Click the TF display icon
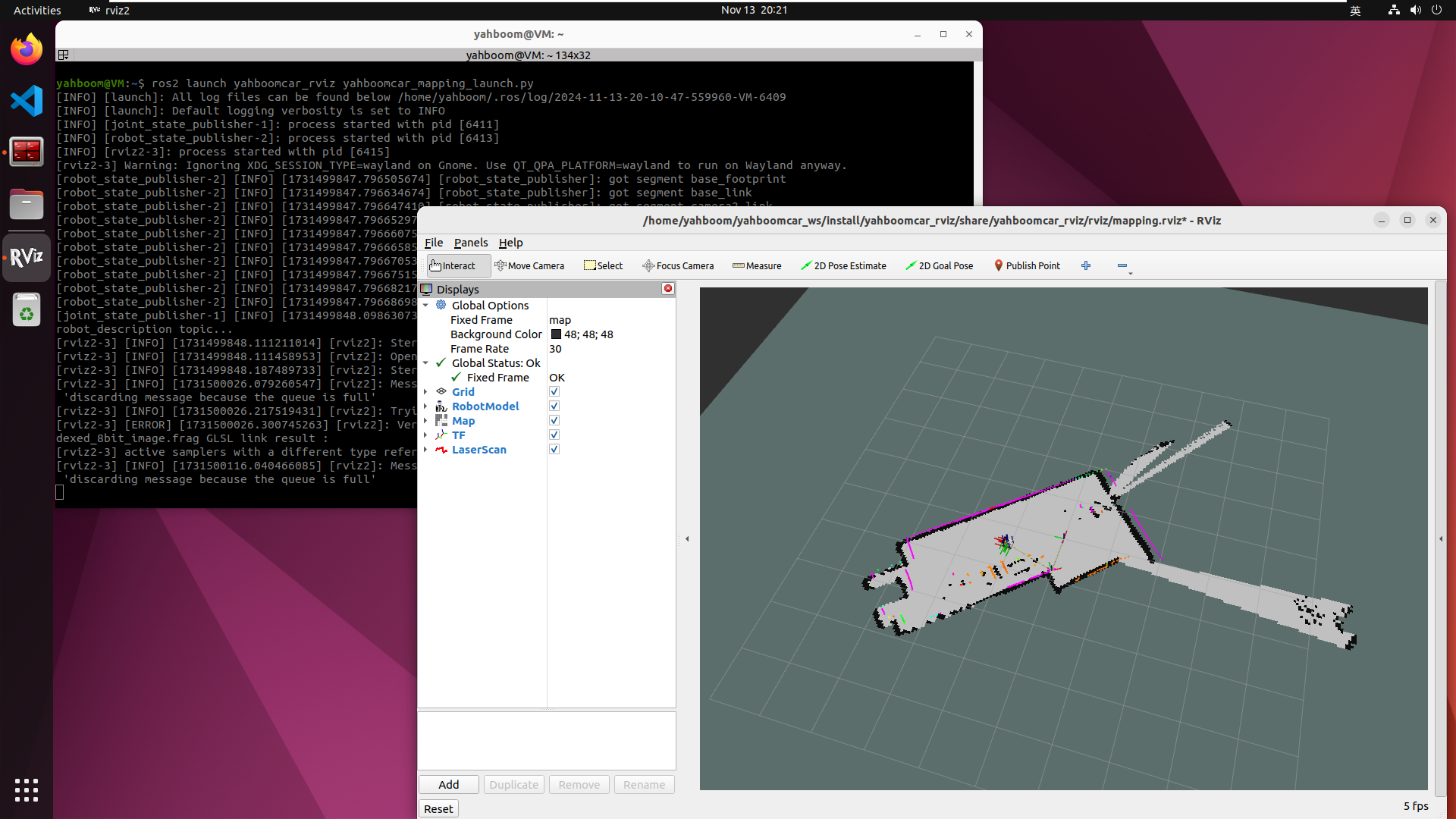This screenshot has height=819, width=1456. coord(441,435)
